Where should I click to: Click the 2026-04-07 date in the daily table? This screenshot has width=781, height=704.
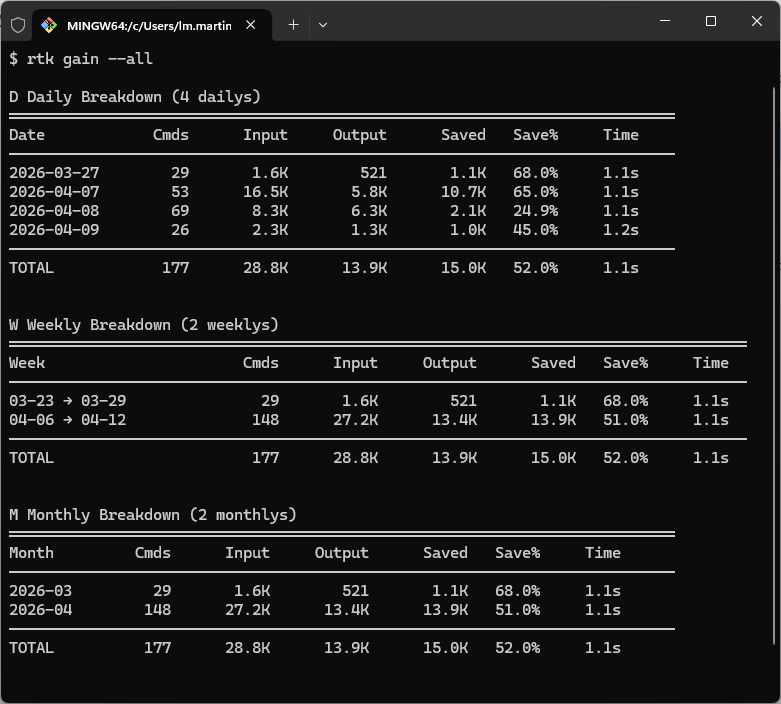pos(54,192)
